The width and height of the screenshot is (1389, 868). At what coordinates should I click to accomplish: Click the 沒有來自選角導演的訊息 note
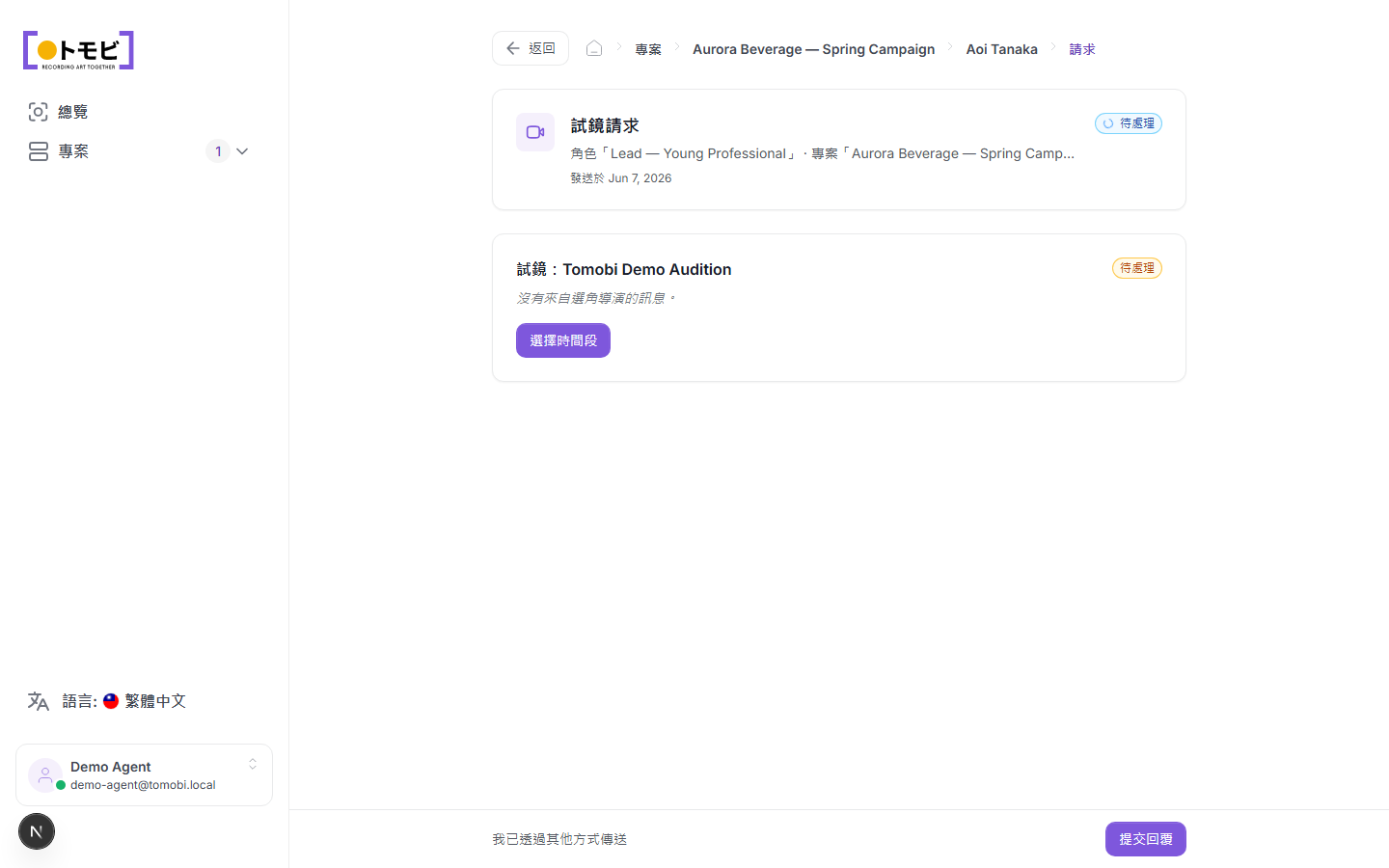click(596, 298)
